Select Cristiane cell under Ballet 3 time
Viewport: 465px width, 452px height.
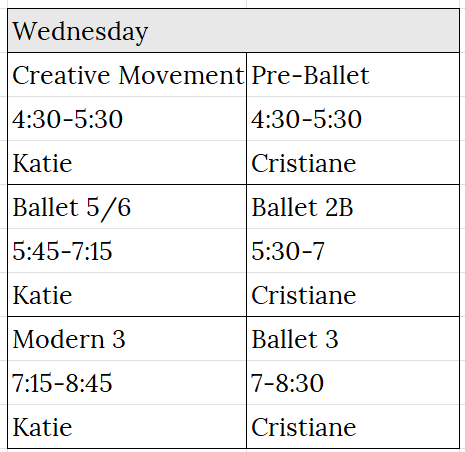(353, 427)
